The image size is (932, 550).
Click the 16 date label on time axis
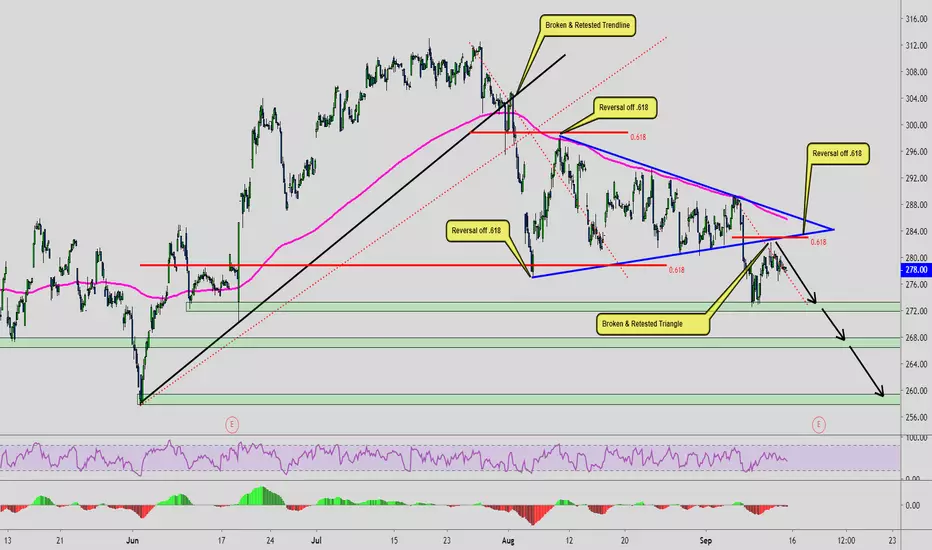pos(792,540)
